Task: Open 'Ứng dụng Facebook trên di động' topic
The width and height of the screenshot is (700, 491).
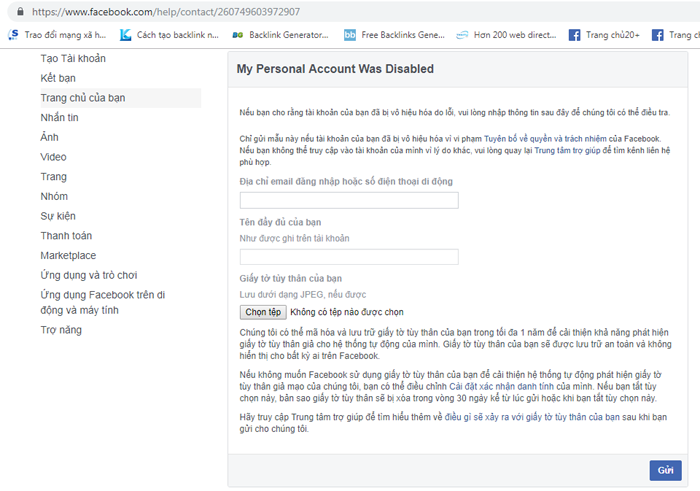Action: pos(103,303)
